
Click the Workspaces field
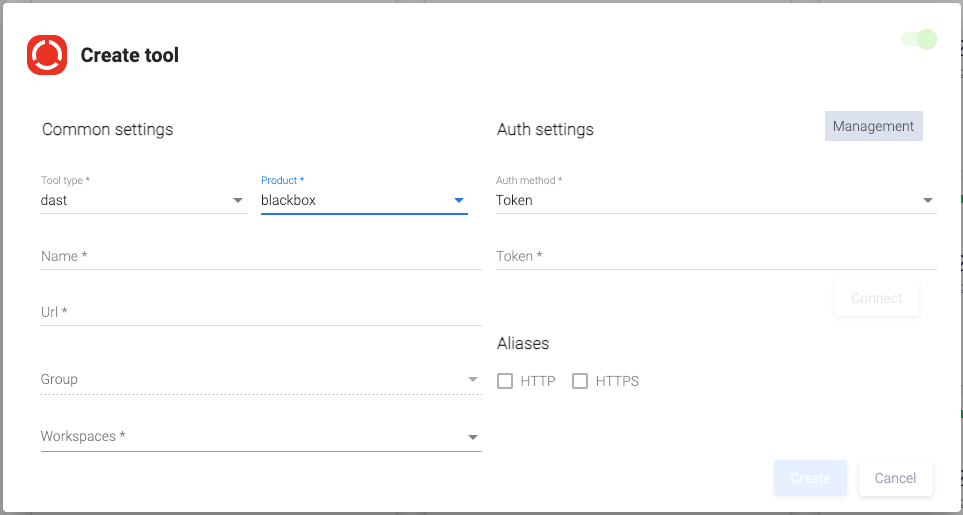click(x=250, y=437)
